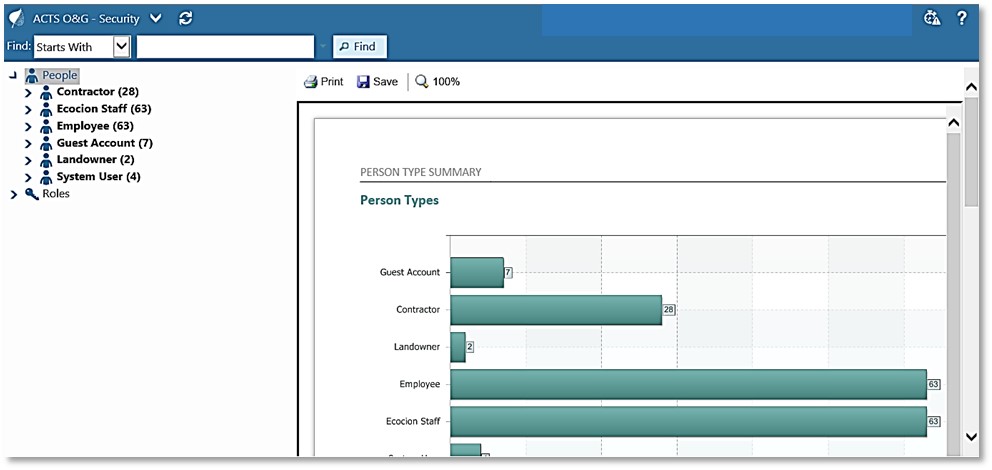
Task: Click the Guest Account bar in chart
Action: point(477,273)
